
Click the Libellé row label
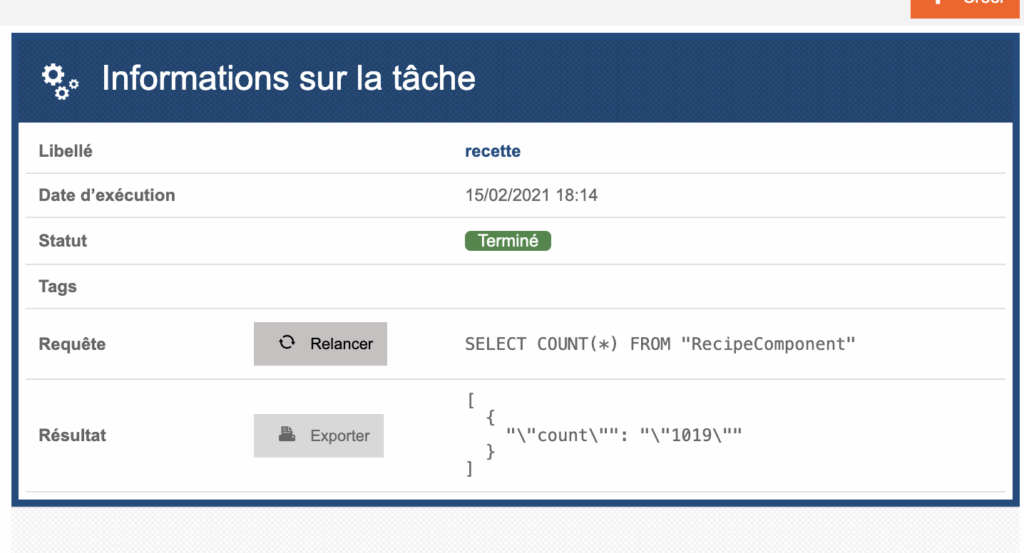[65, 152]
